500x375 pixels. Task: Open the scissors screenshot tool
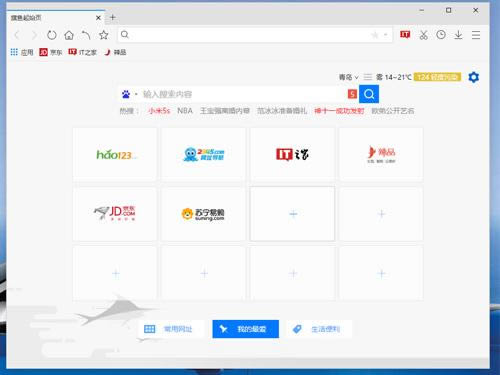[x=423, y=35]
